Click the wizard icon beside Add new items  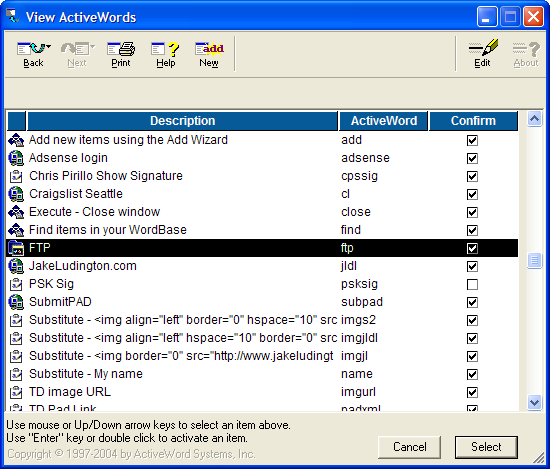tap(16, 140)
